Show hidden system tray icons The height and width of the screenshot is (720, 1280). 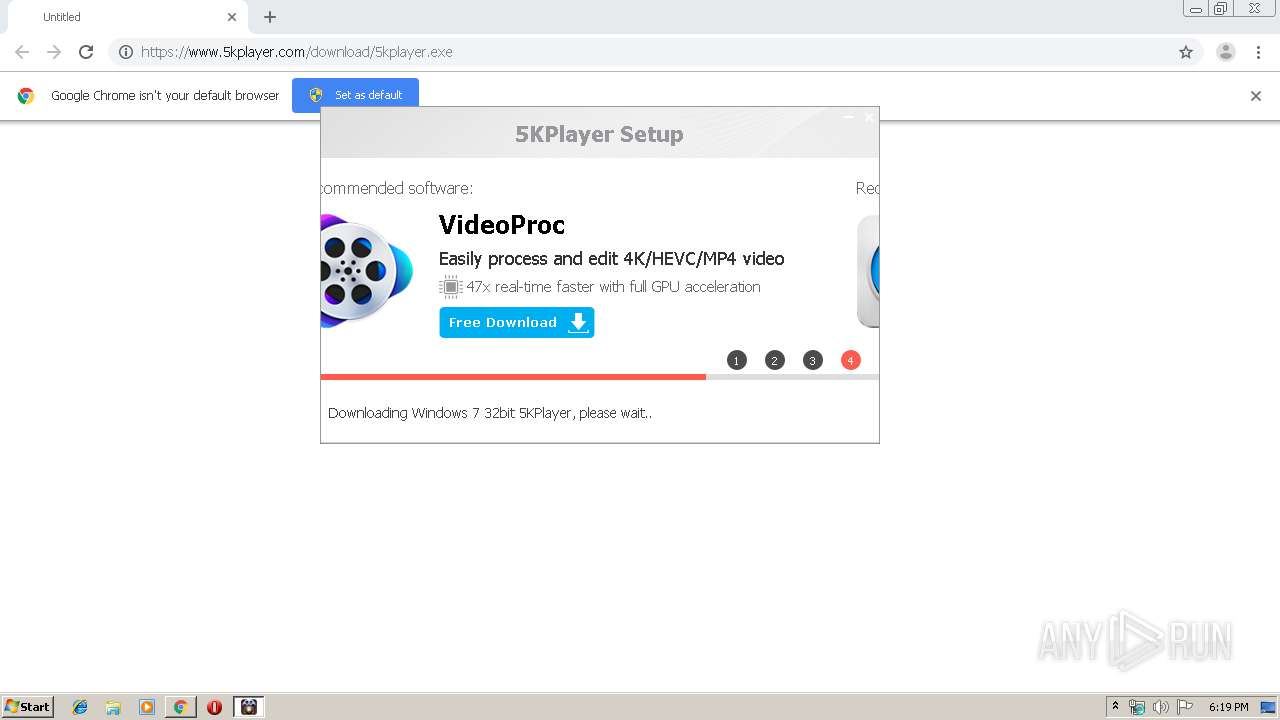[1115, 707]
